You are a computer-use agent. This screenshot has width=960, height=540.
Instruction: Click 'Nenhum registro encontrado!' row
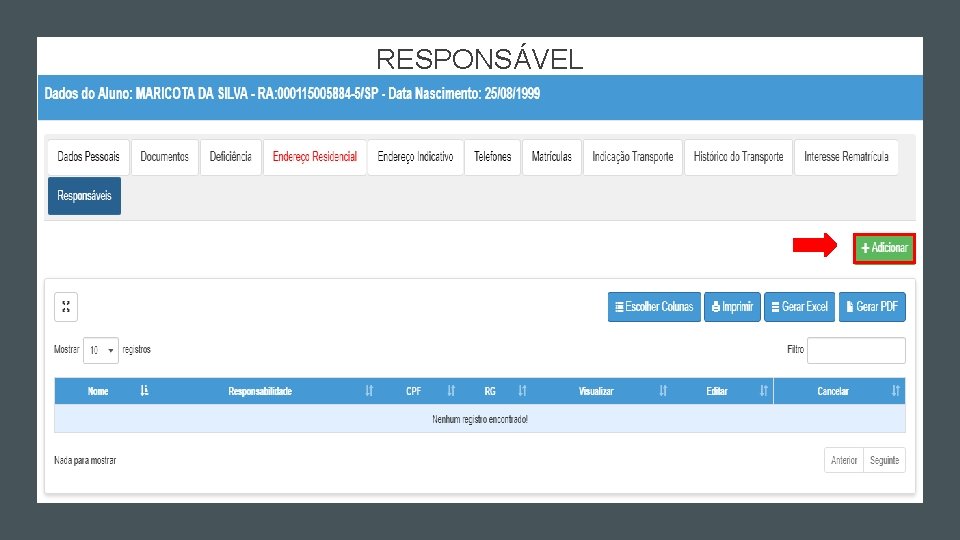(480, 419)
